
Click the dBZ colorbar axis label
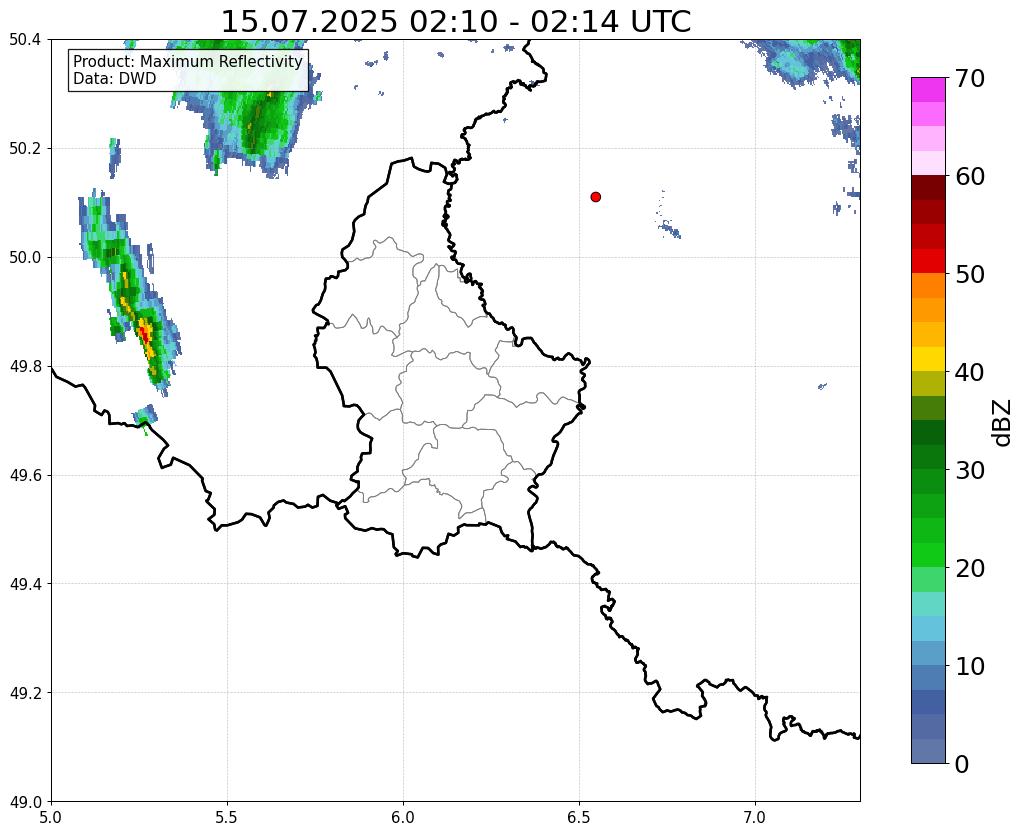(x=1003, y=423)
